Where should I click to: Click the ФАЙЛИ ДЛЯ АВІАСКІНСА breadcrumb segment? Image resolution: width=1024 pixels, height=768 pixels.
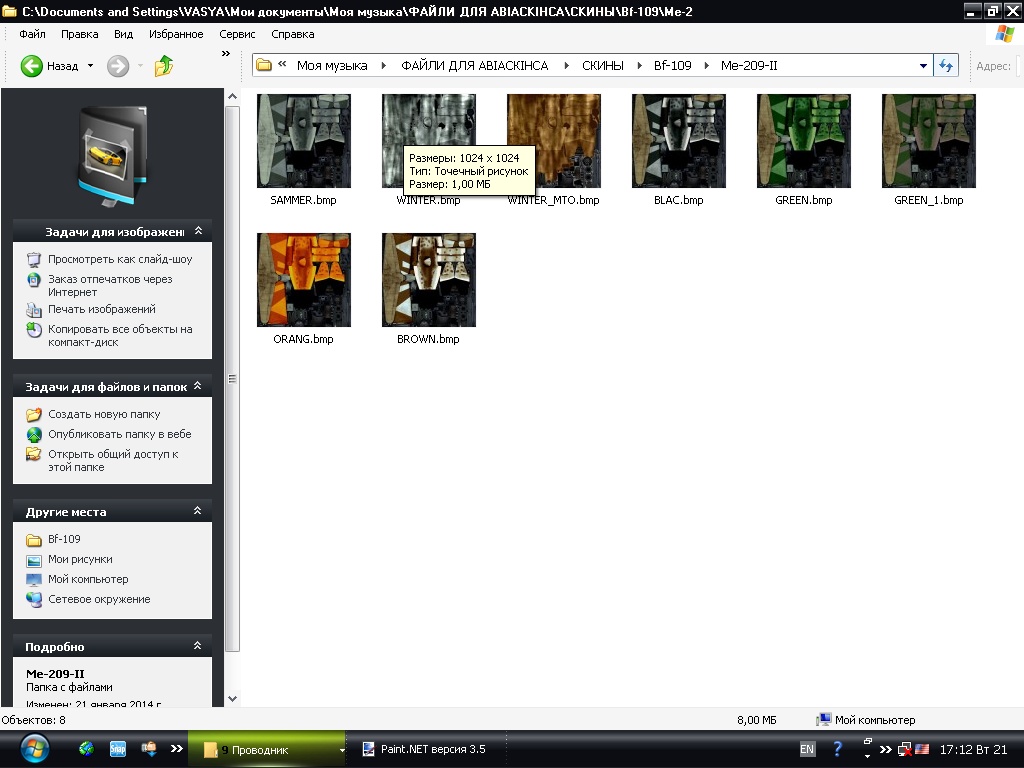click(475, 65)
